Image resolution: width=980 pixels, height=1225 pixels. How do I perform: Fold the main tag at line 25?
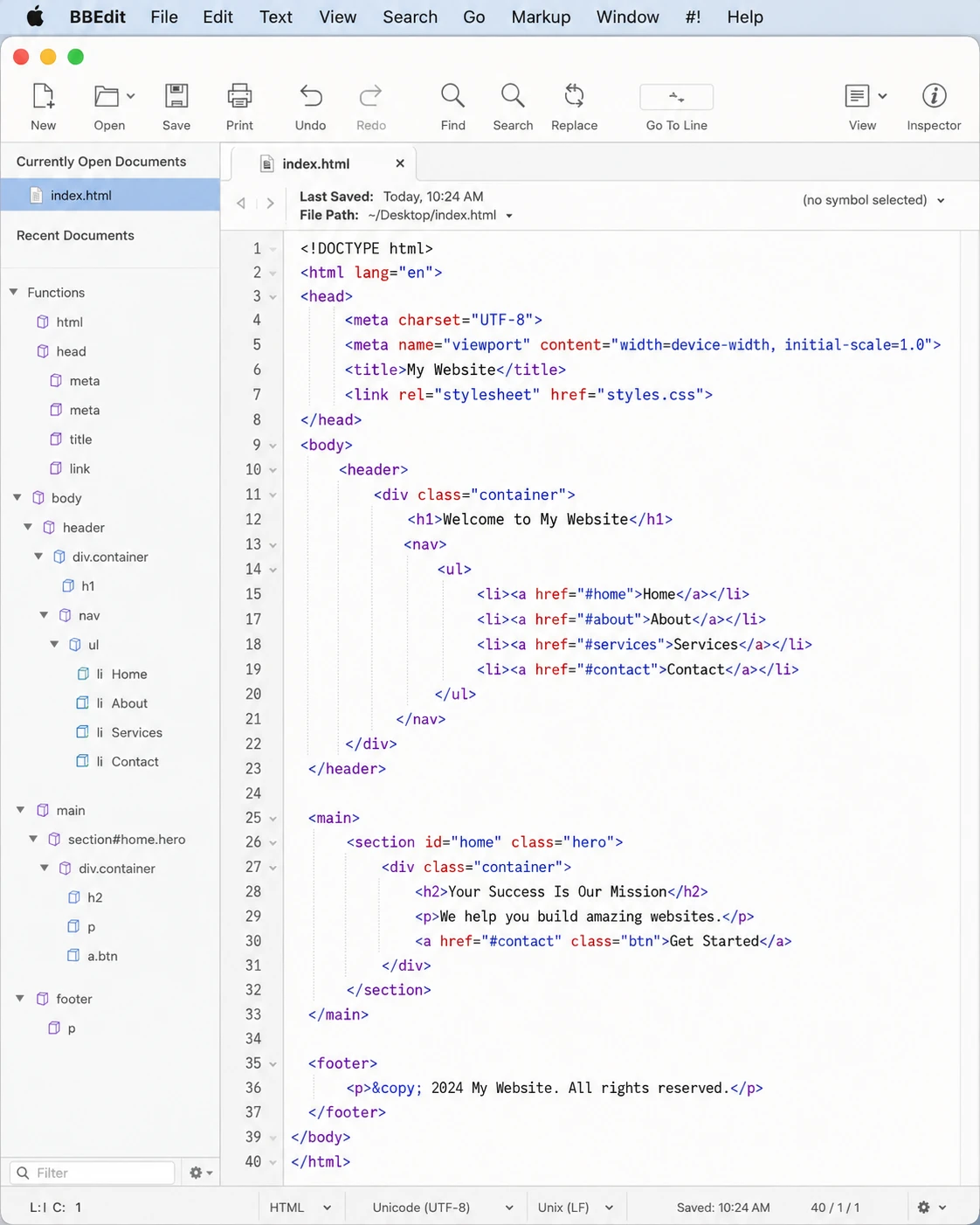pos(273,819)
